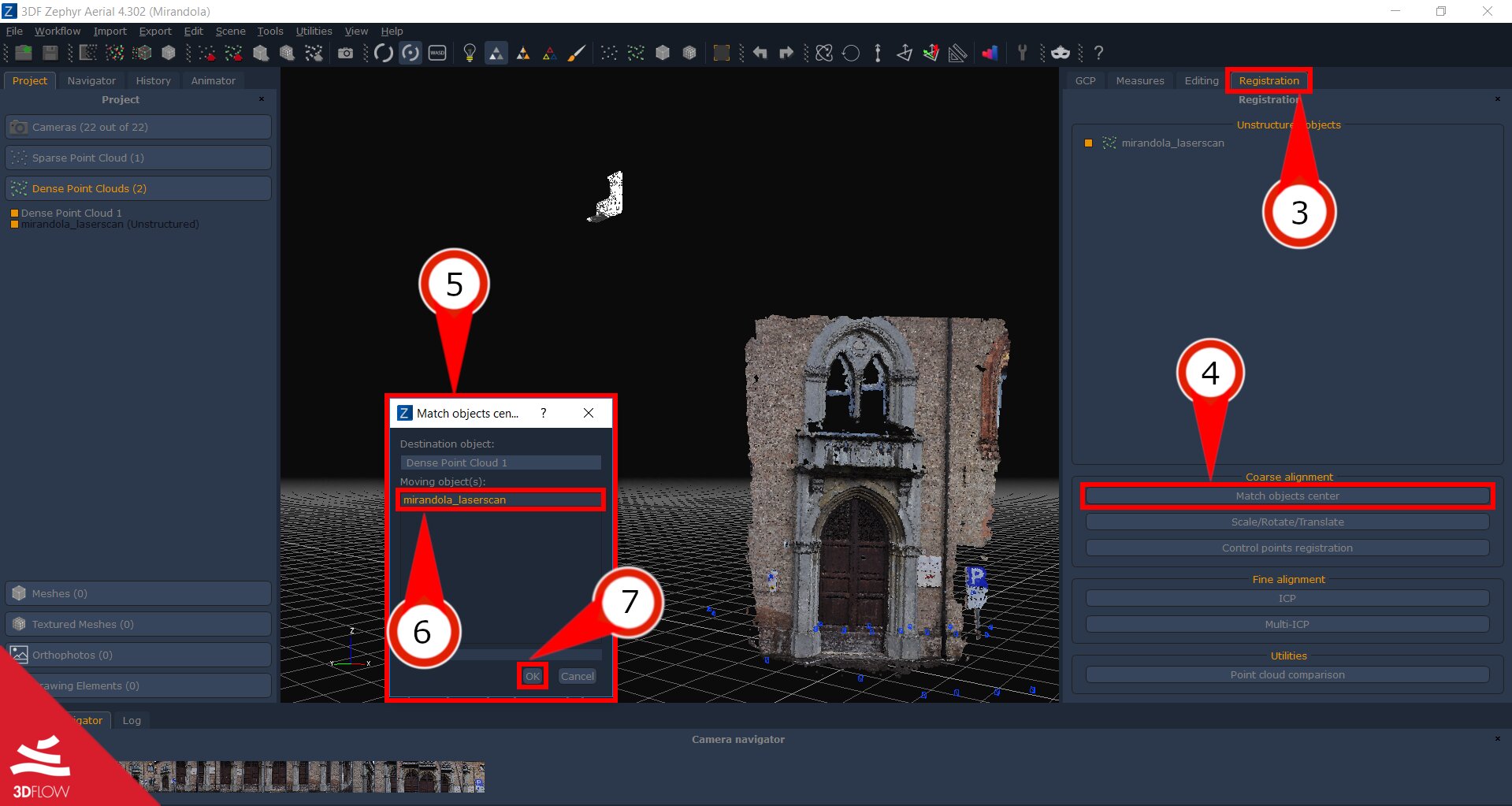Open the Import menu
This screenshot has width=1512, height=806.
[110, 31]
